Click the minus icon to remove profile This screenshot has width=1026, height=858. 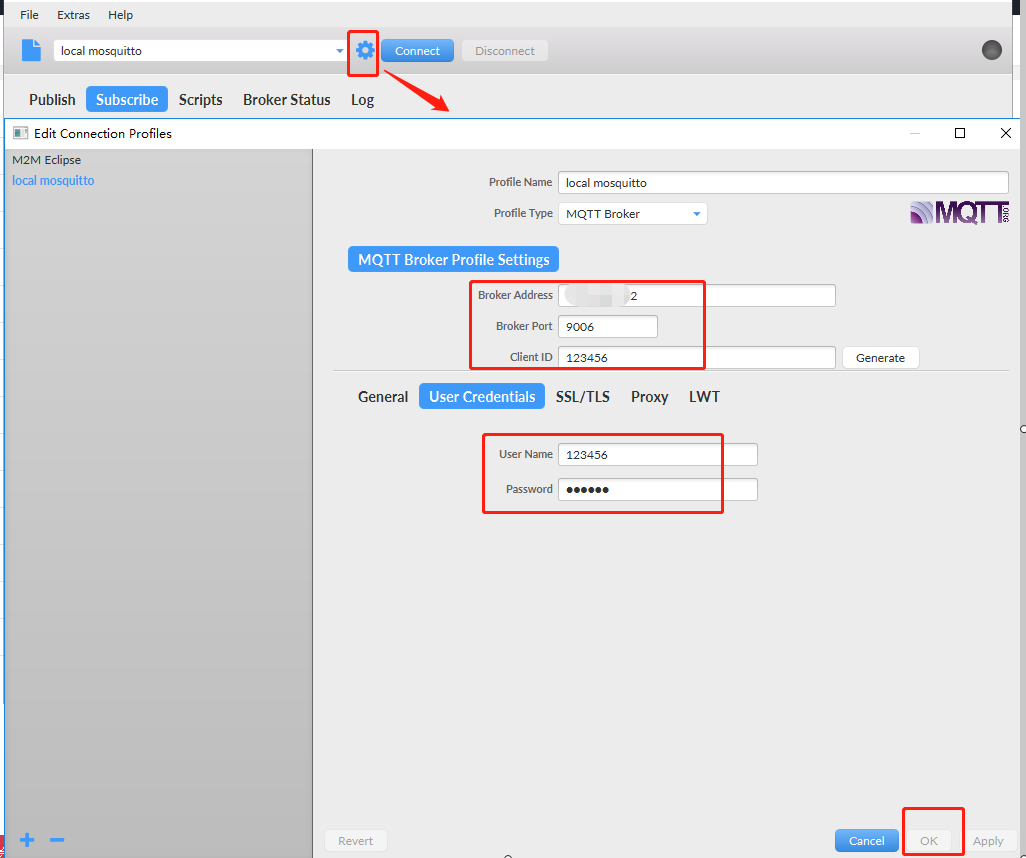coord(57,840)
